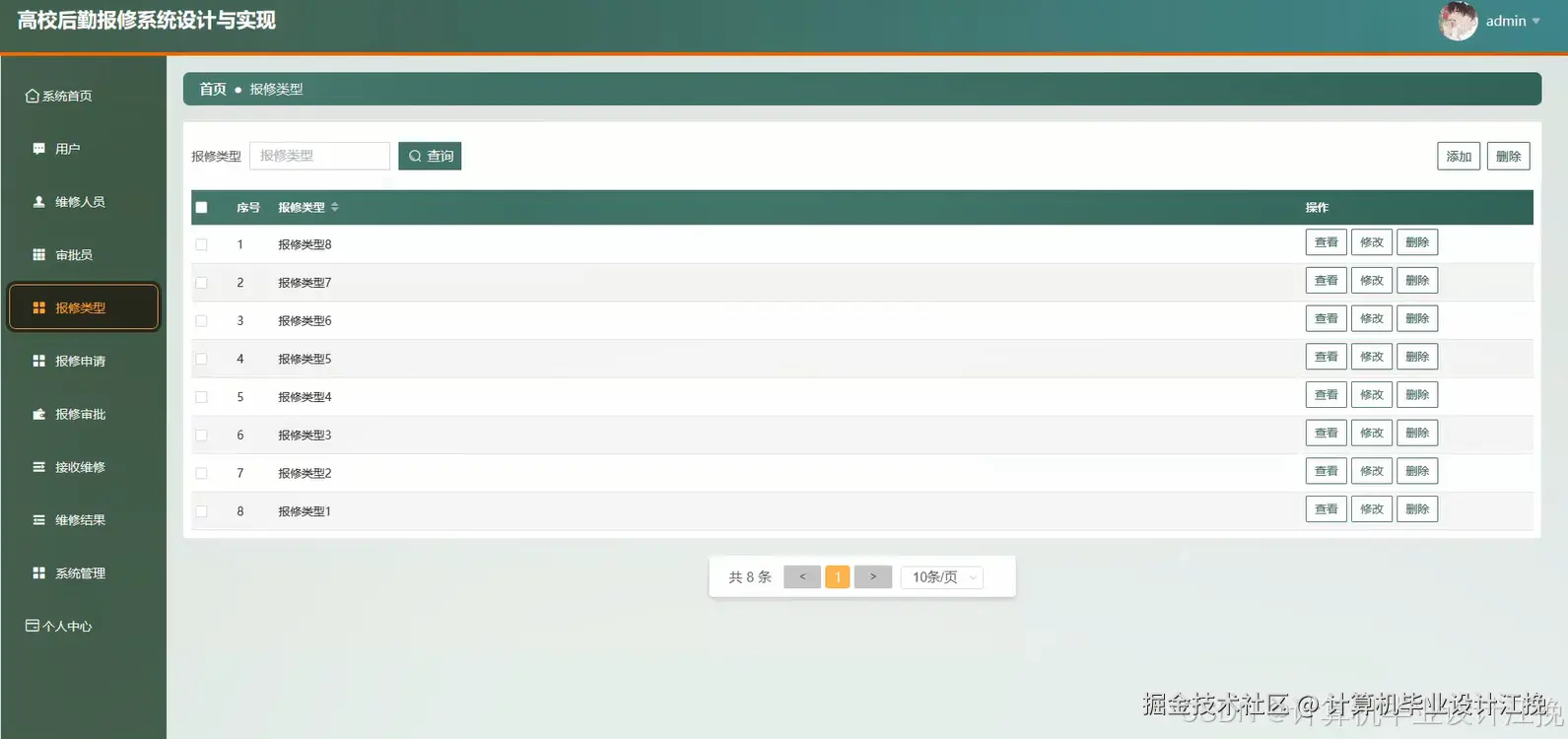1568x739 pixels.
Task: Click the icon beside 报修申请
Action: [x=39, y=362]
